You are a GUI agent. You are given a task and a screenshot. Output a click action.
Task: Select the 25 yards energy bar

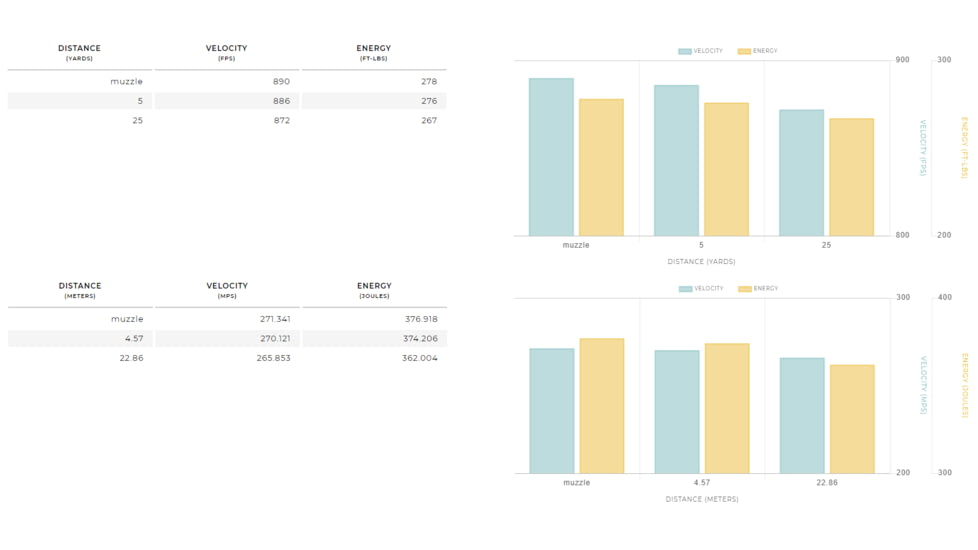click(x=851, y=177)
